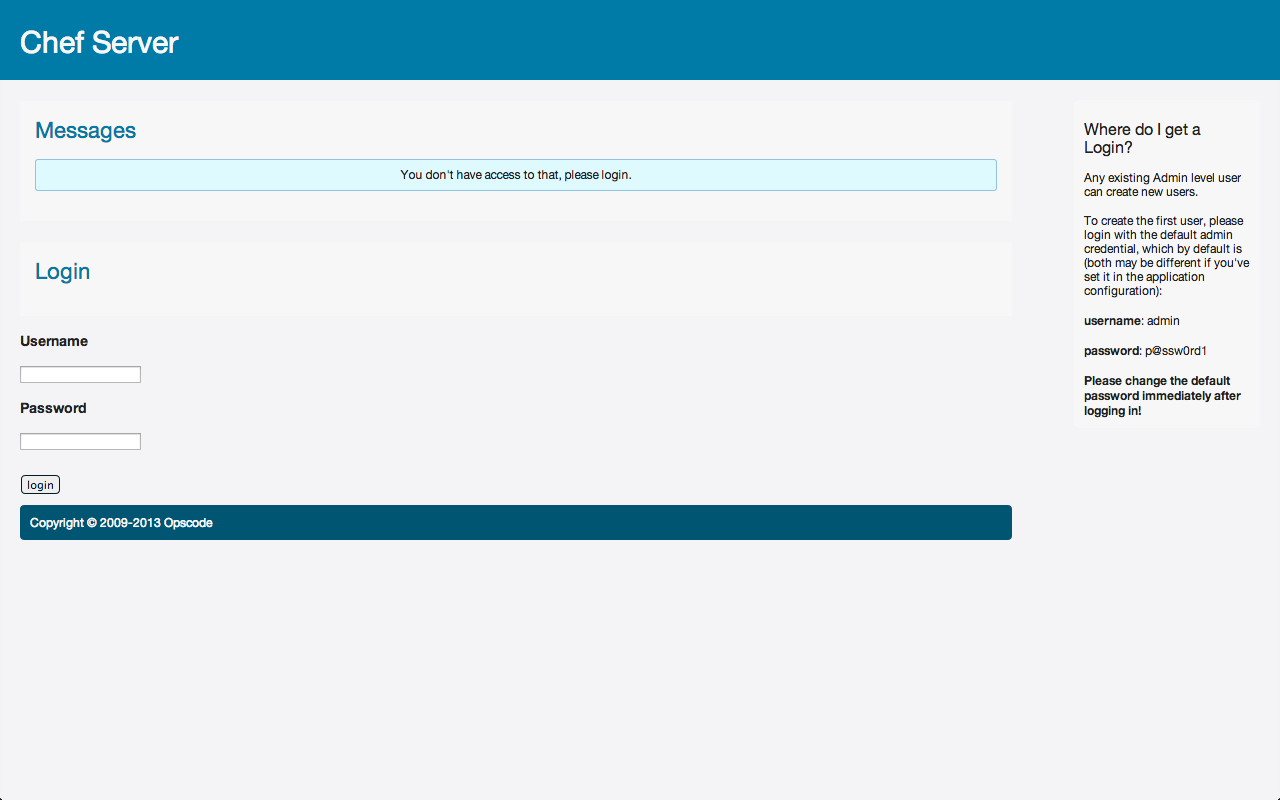
Task: Click the Messages section heading
Action: pos(85,130)
